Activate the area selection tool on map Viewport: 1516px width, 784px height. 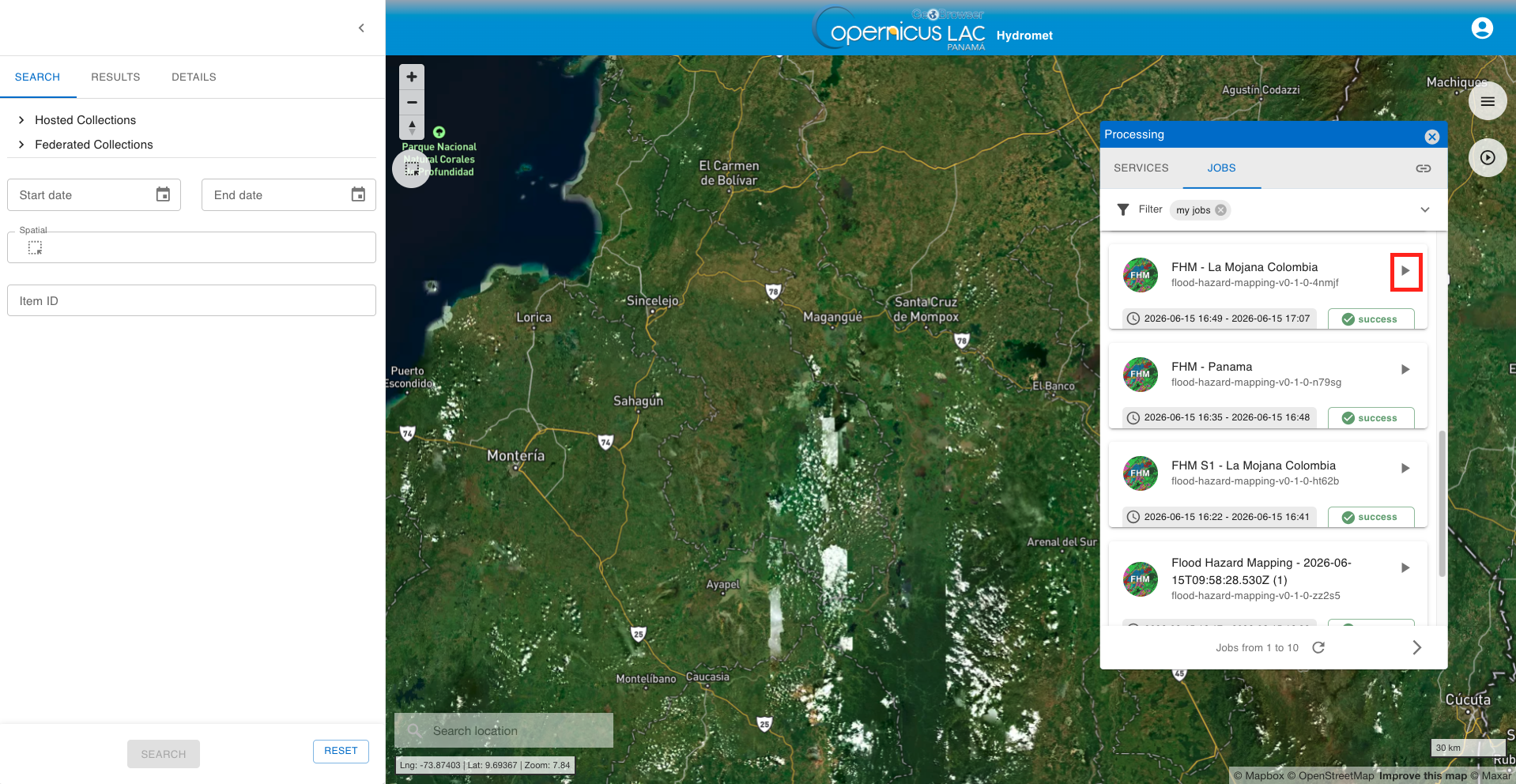pos(412,168)
